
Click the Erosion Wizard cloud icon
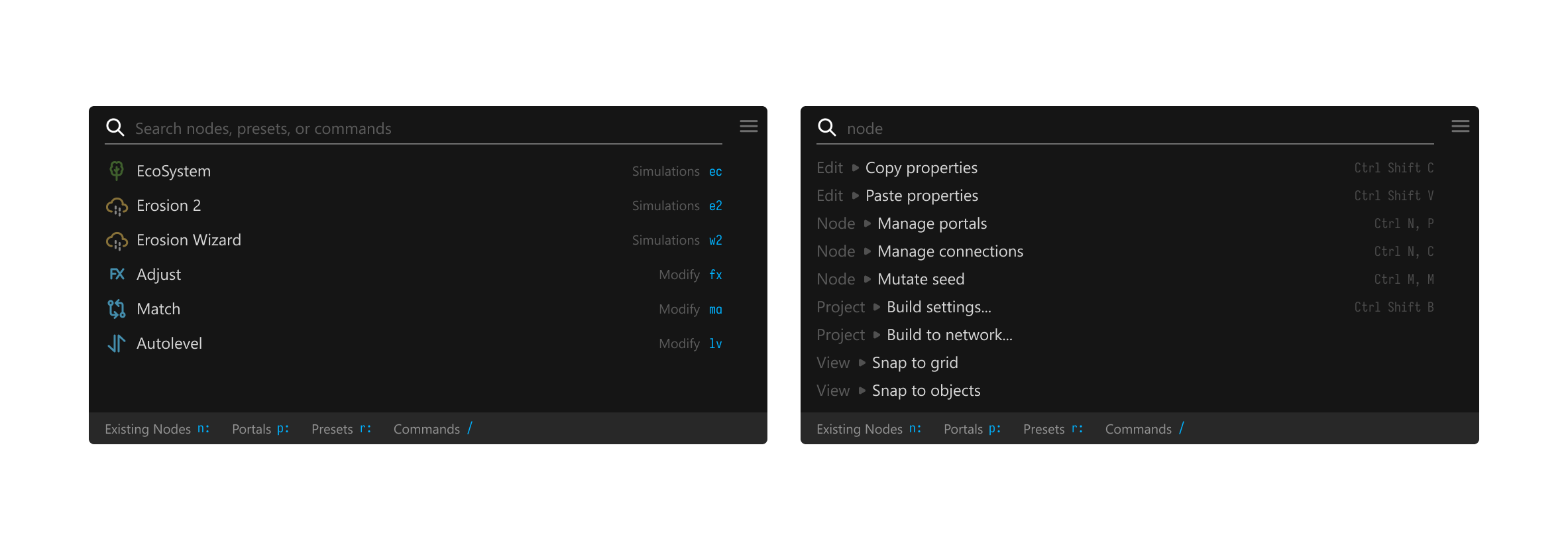(x=117, y=241)
